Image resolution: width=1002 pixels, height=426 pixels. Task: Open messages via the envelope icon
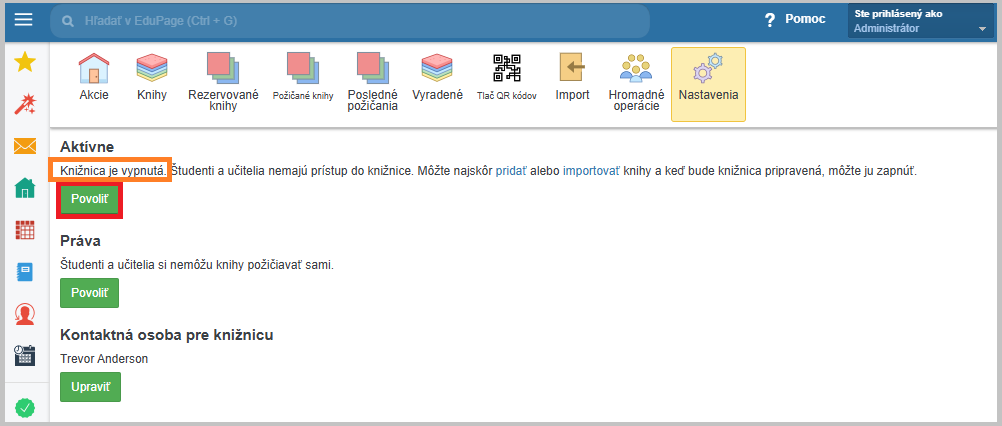point(25,146)
